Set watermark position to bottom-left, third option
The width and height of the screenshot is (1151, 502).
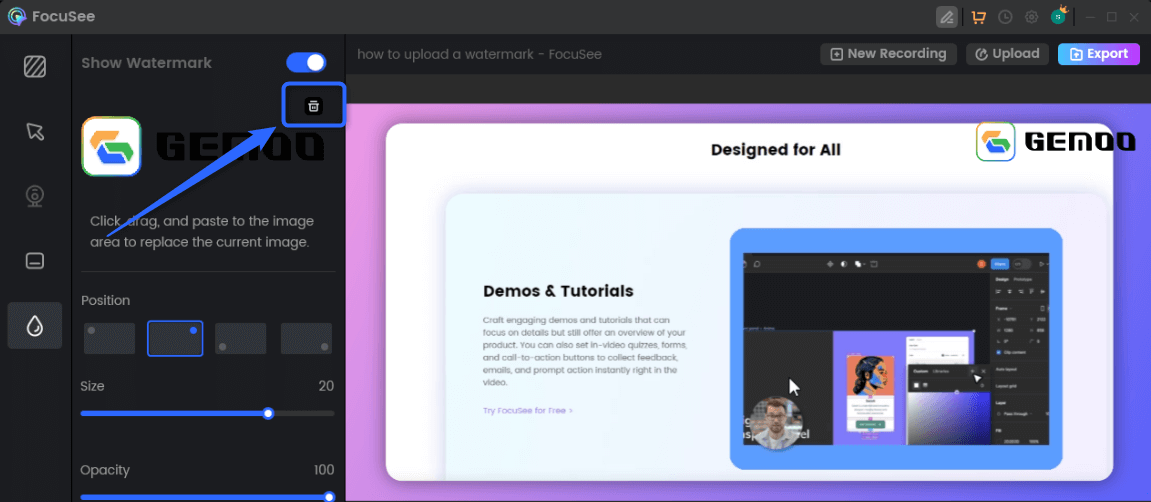tap(241, 338)
